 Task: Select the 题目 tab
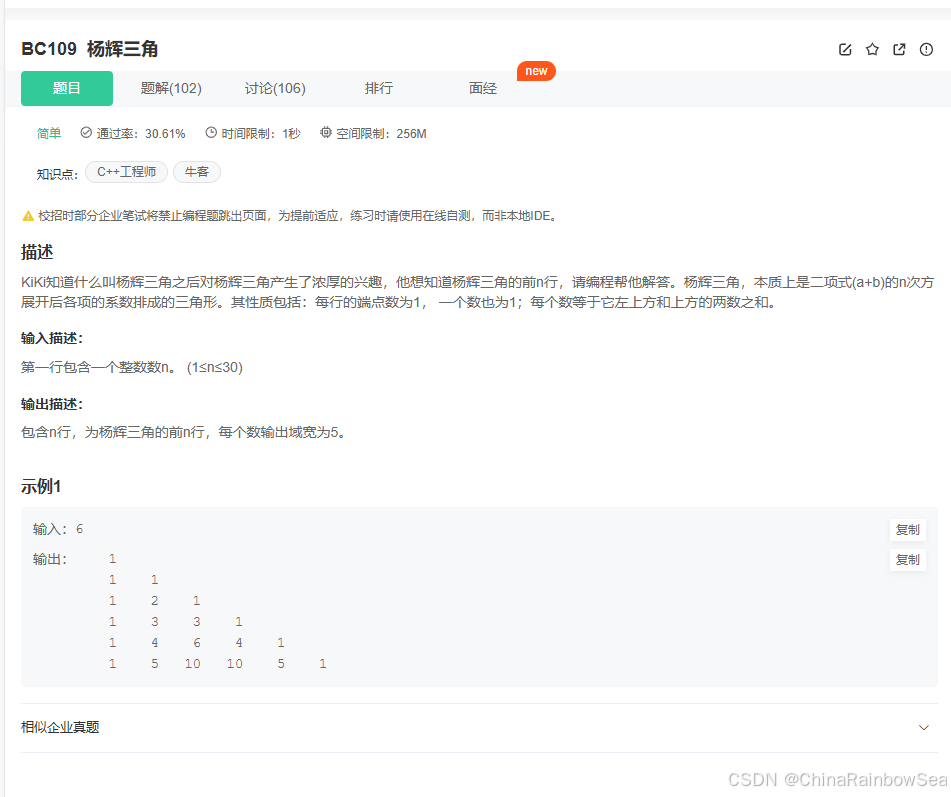pos(67,89)
